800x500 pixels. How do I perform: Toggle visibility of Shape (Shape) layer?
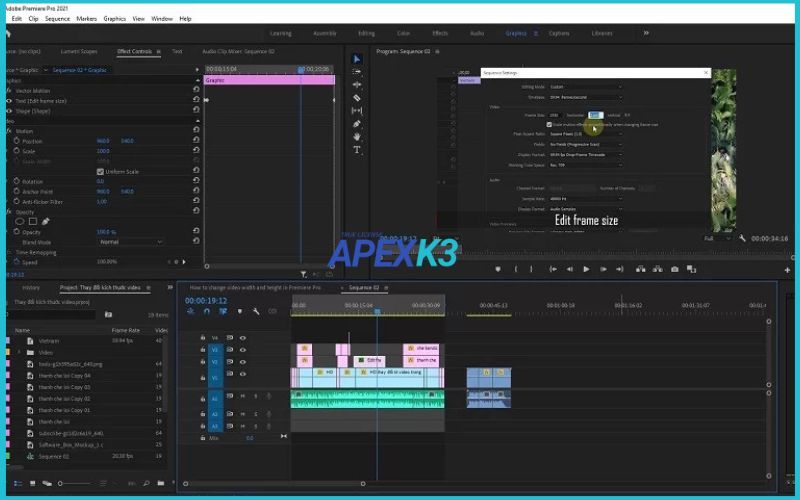[9, 111]
